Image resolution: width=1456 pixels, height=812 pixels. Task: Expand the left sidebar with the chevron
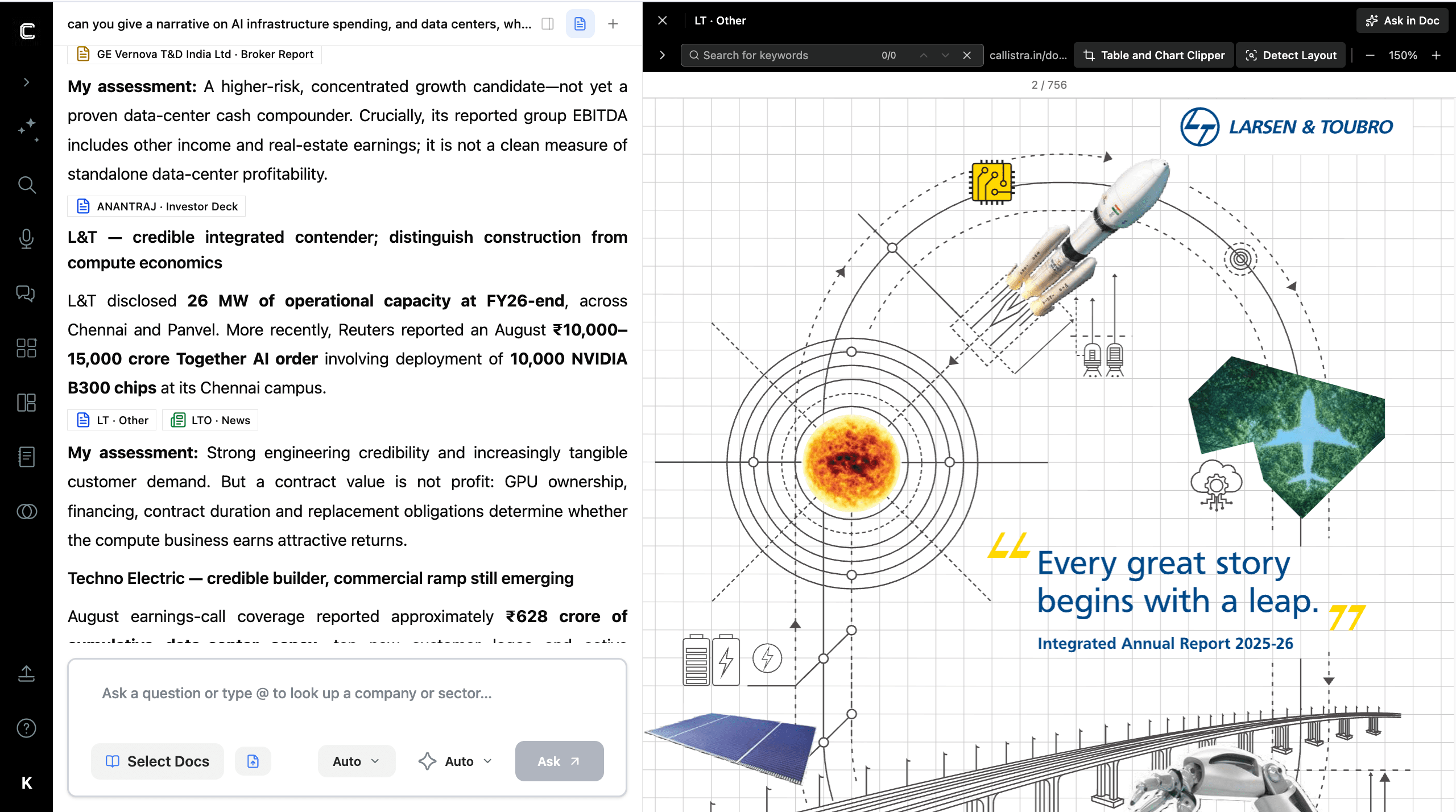click(x=26, y=82)
